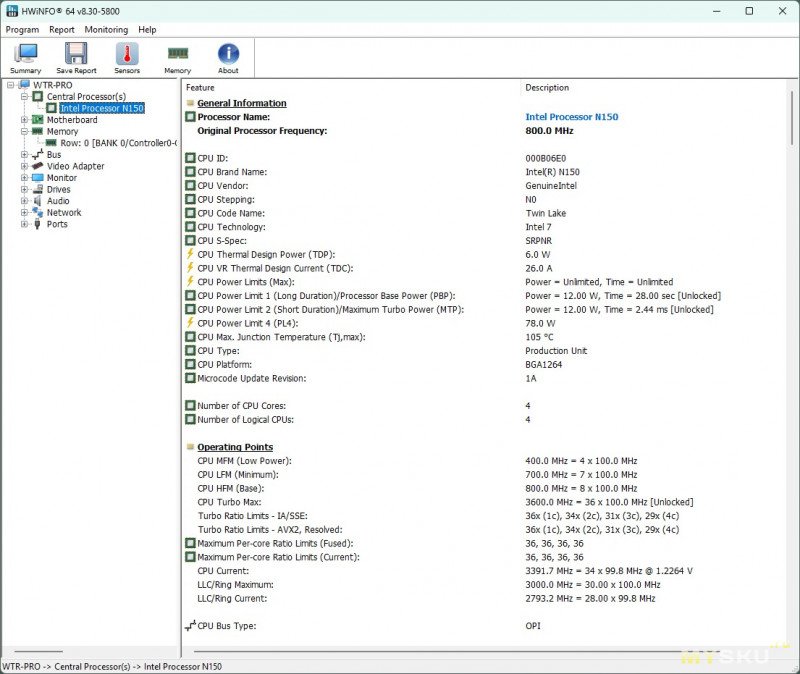Select Intel Processor N150 in tree
800x674 pixels.
(102, 108)
